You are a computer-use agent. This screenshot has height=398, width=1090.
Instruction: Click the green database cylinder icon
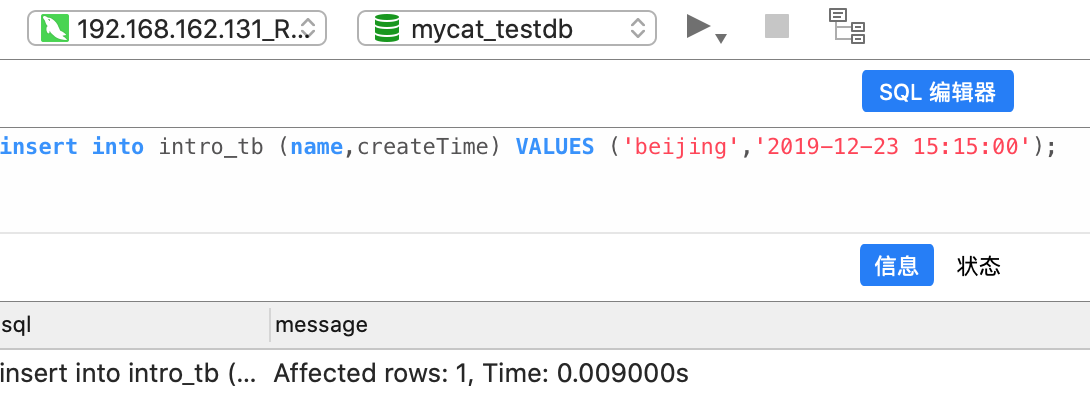(387, 28)
